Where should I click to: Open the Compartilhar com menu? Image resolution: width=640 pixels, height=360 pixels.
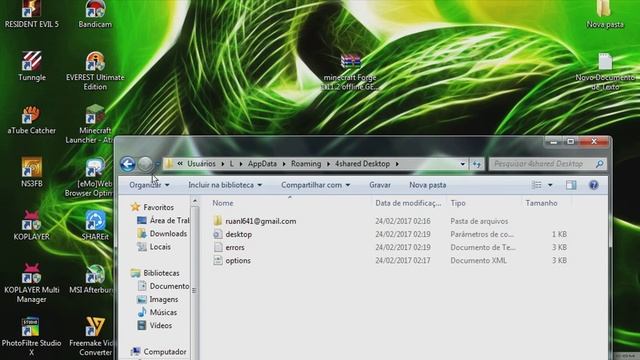click(x=315, y=185)
